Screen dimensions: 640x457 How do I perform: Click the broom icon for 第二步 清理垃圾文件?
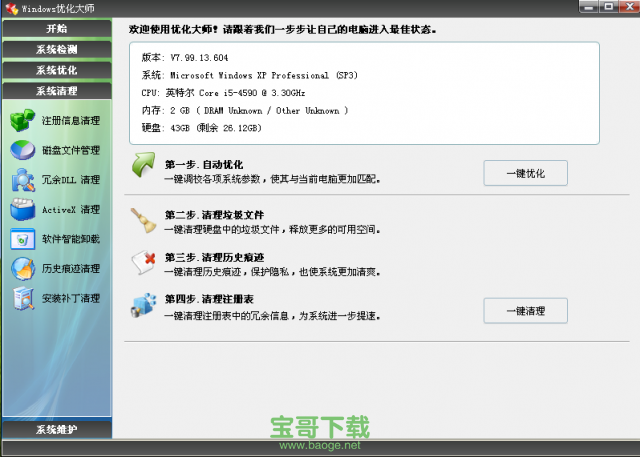point(143,220)
